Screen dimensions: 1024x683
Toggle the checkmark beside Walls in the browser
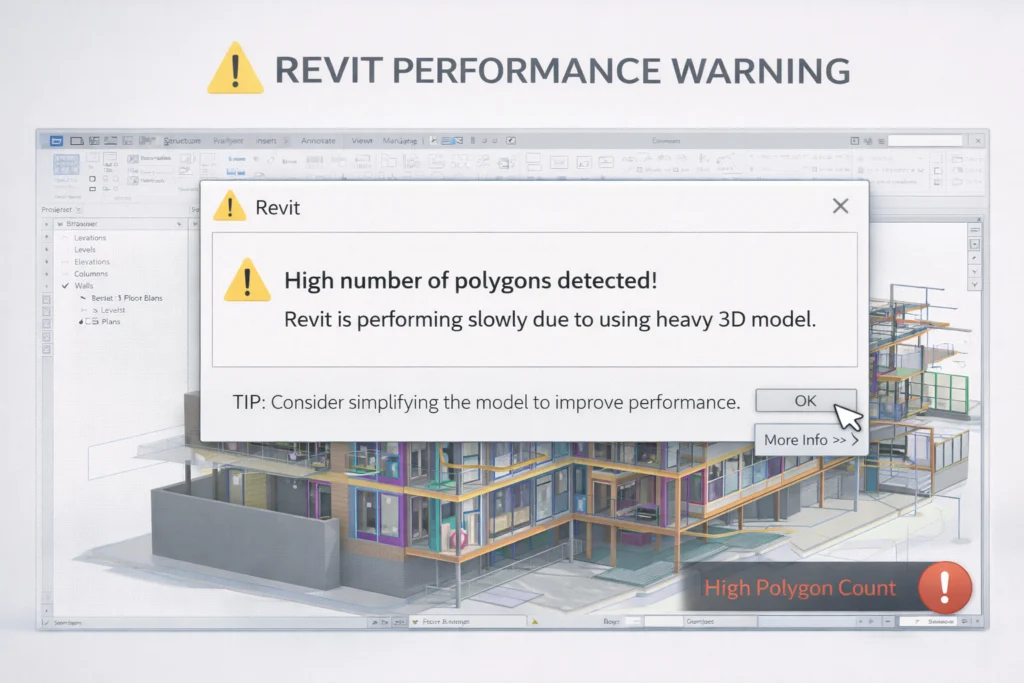(65, 286)
